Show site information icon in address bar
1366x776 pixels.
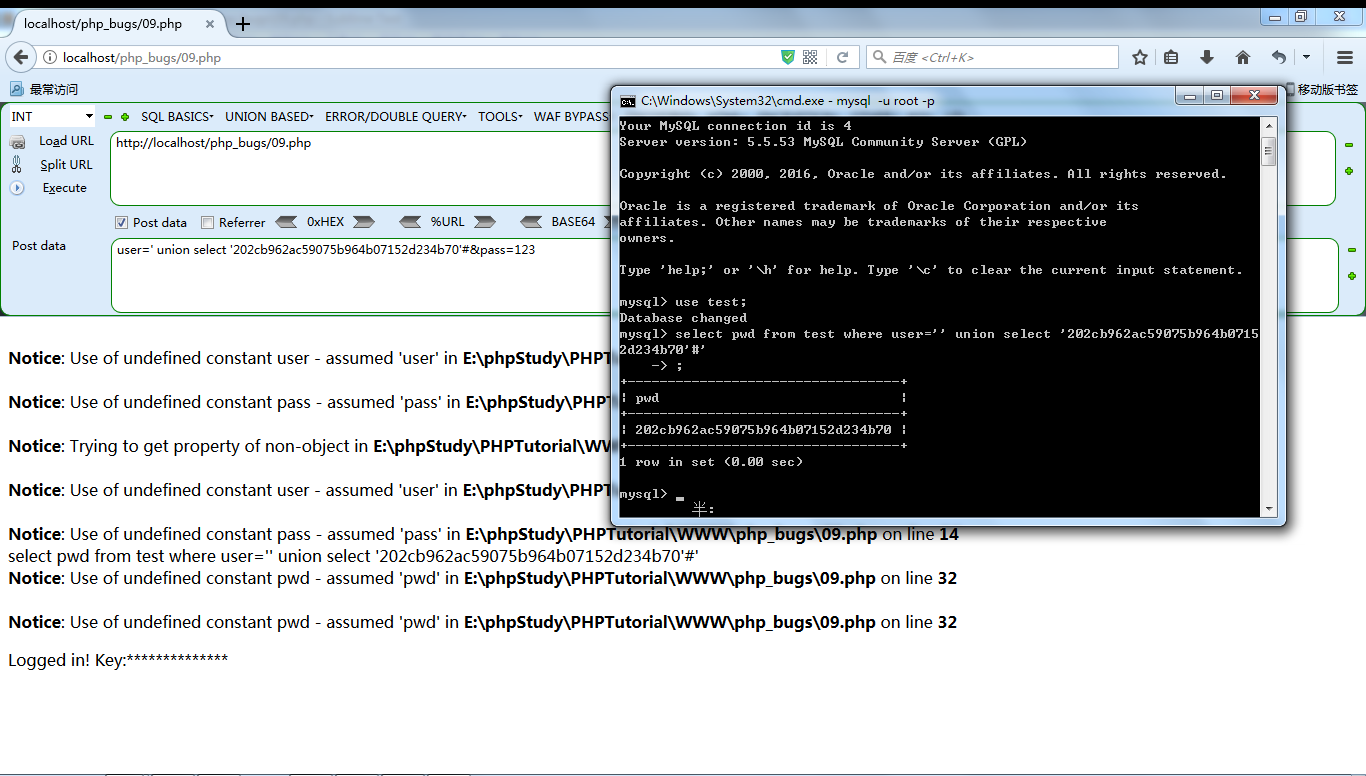[50, 58]
